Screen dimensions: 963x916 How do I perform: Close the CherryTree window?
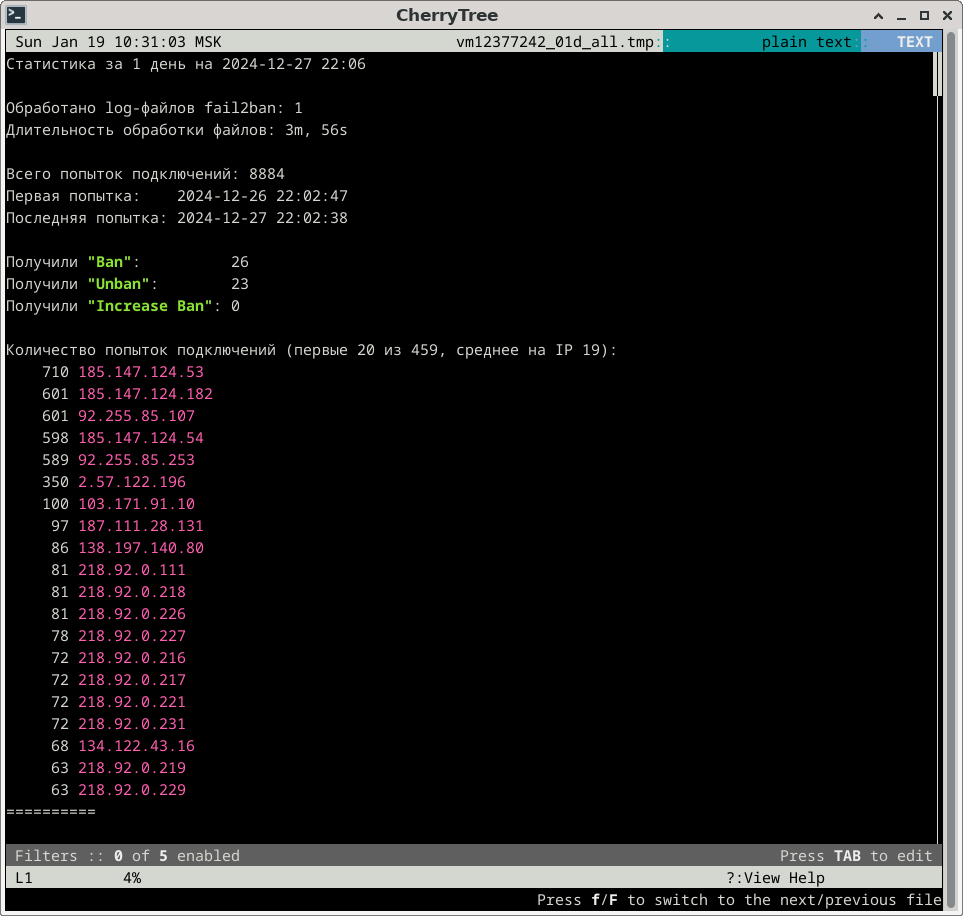point(946,15)
